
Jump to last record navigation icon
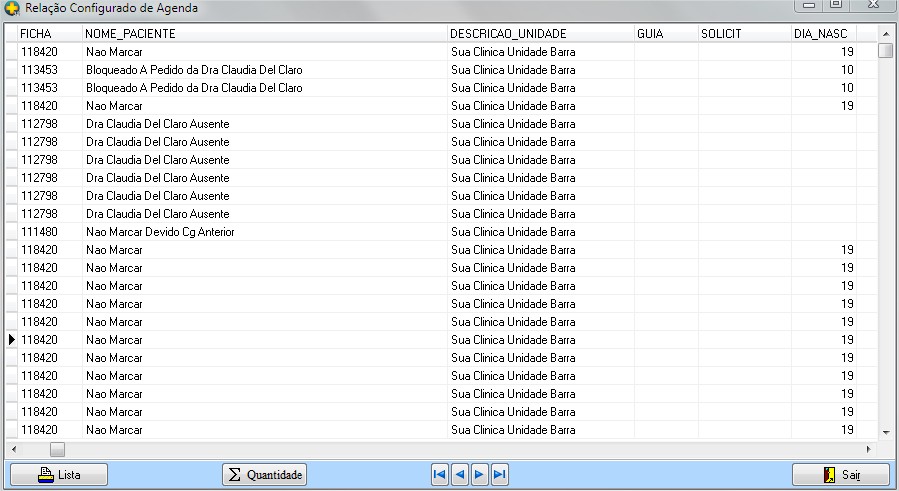tap(500, 474)
